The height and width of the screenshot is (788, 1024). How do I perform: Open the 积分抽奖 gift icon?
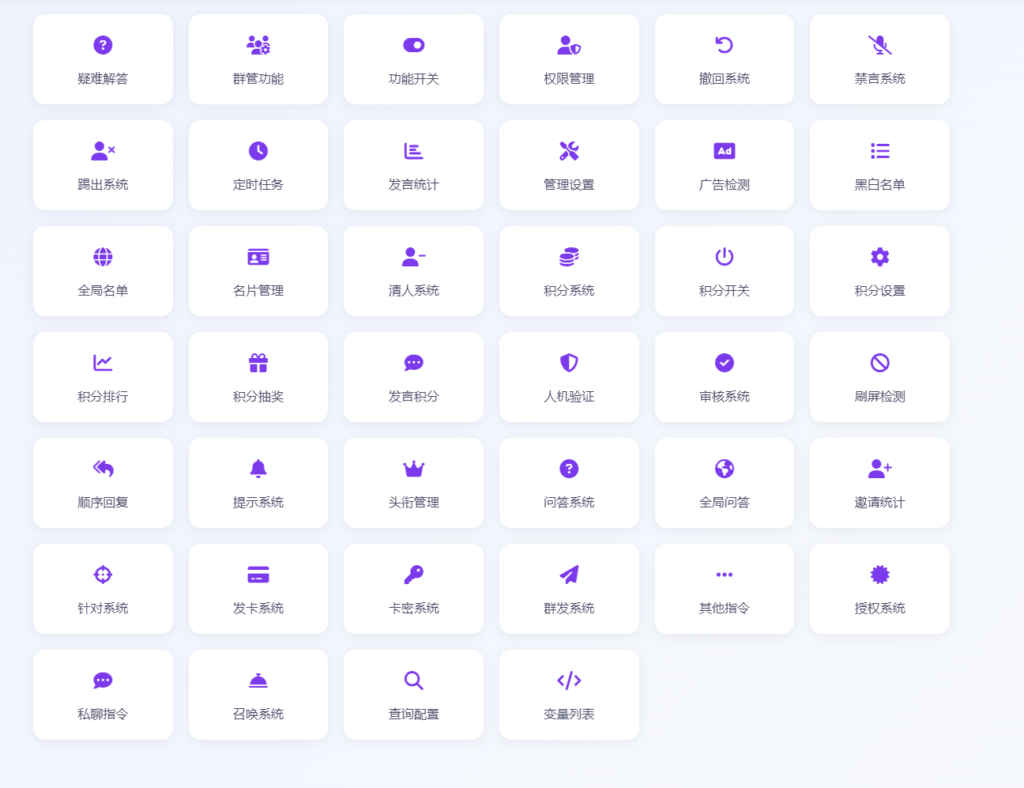pos(258,362)
